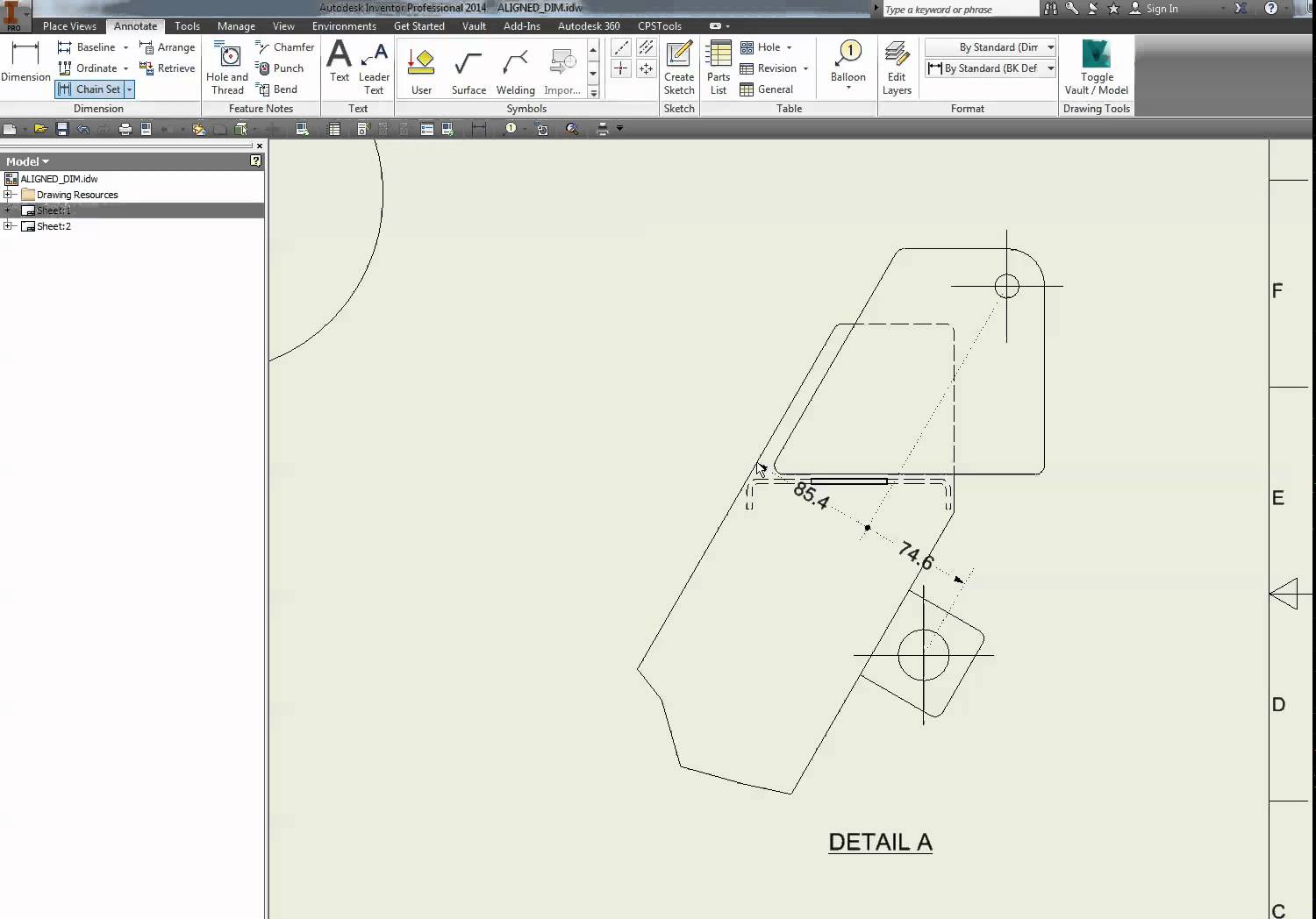
Task: Select the Hole and Thread note tool
Action: [227, 67]
